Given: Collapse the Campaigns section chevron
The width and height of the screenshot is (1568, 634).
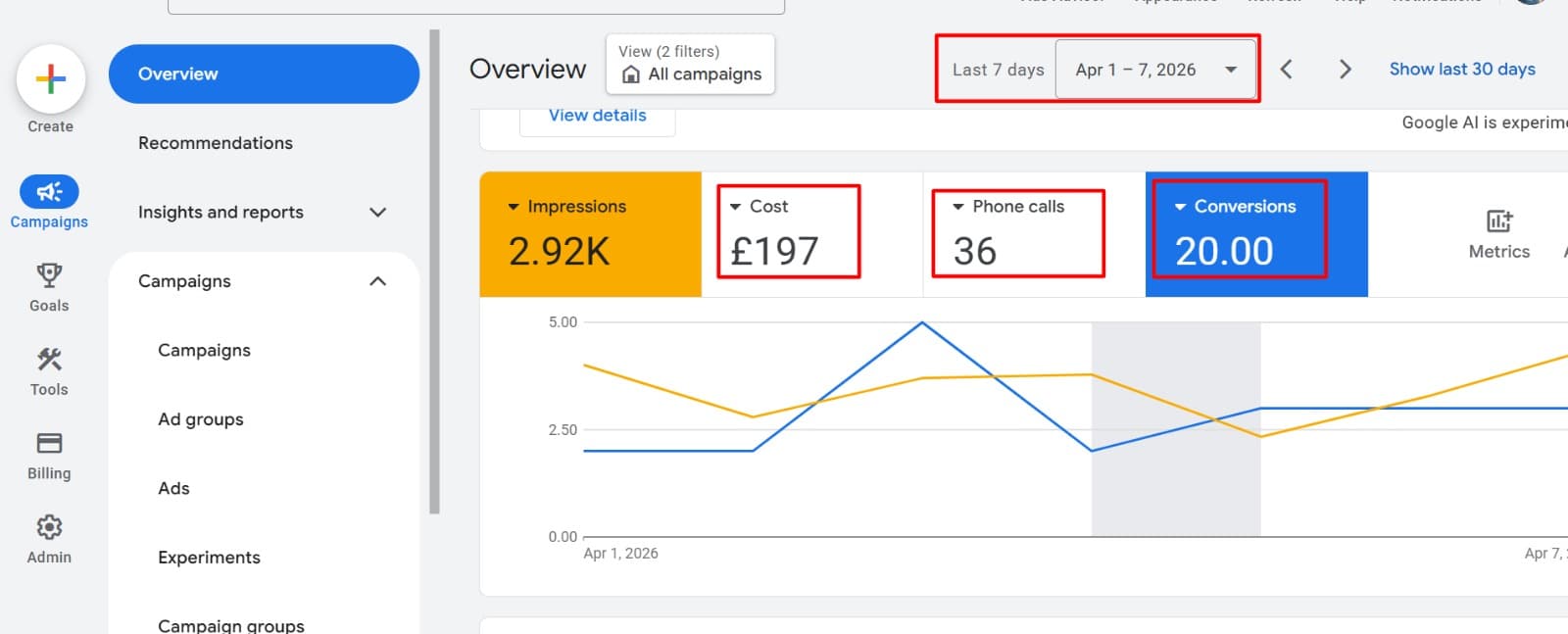Looking at the screenshot, I should (377, 281).
